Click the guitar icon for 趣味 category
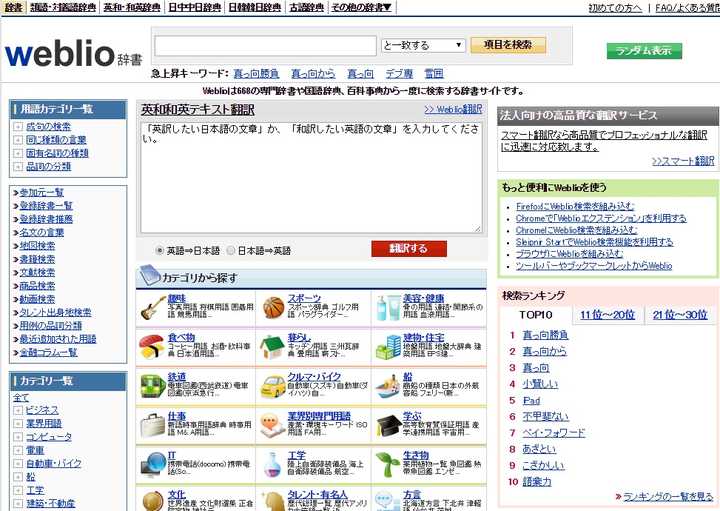Image resolution: width=720 pixels, height=511 pixels. click(x=153, y=308)
